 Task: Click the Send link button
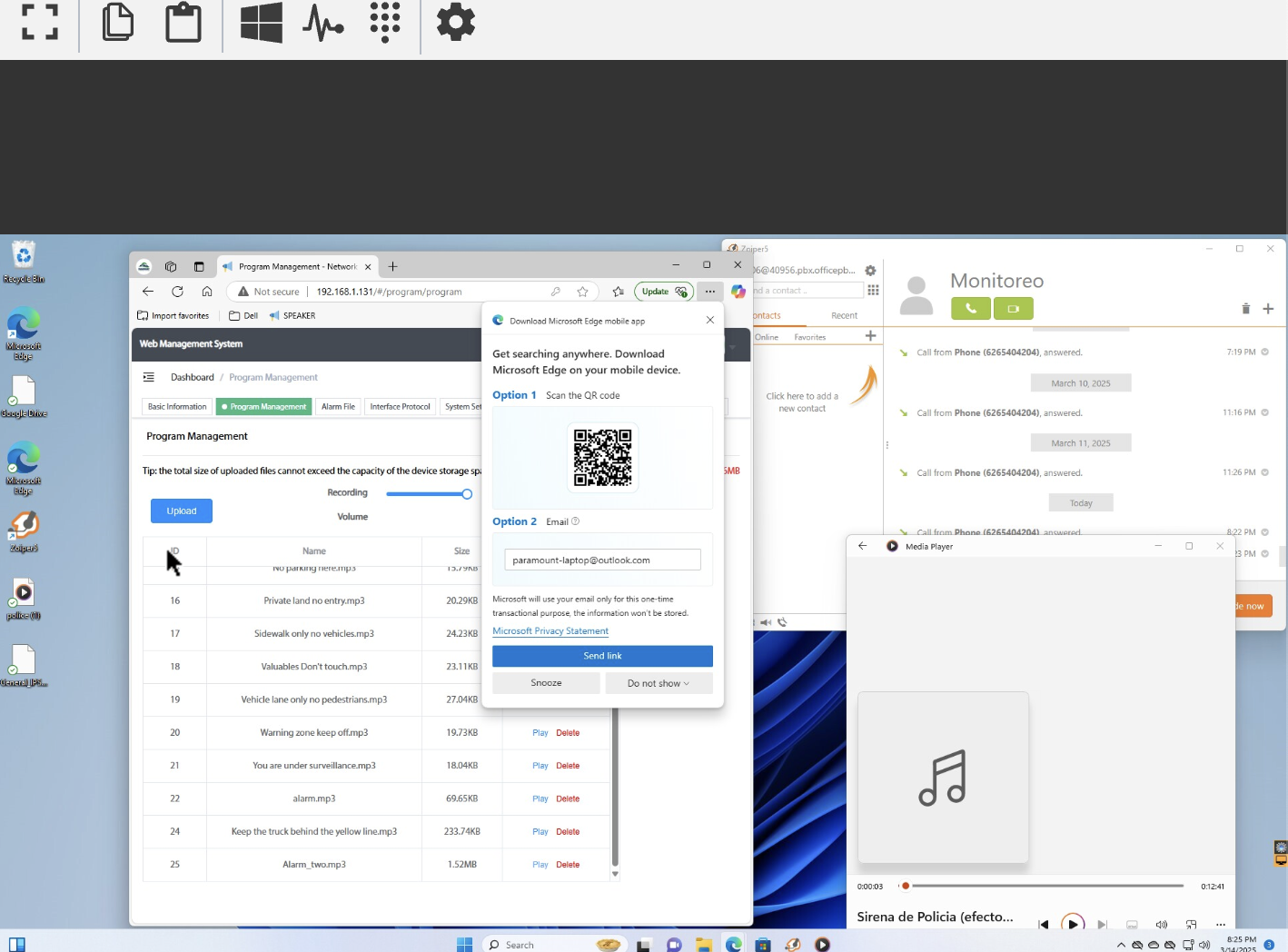pyautogui.click(x=602, y=656)
